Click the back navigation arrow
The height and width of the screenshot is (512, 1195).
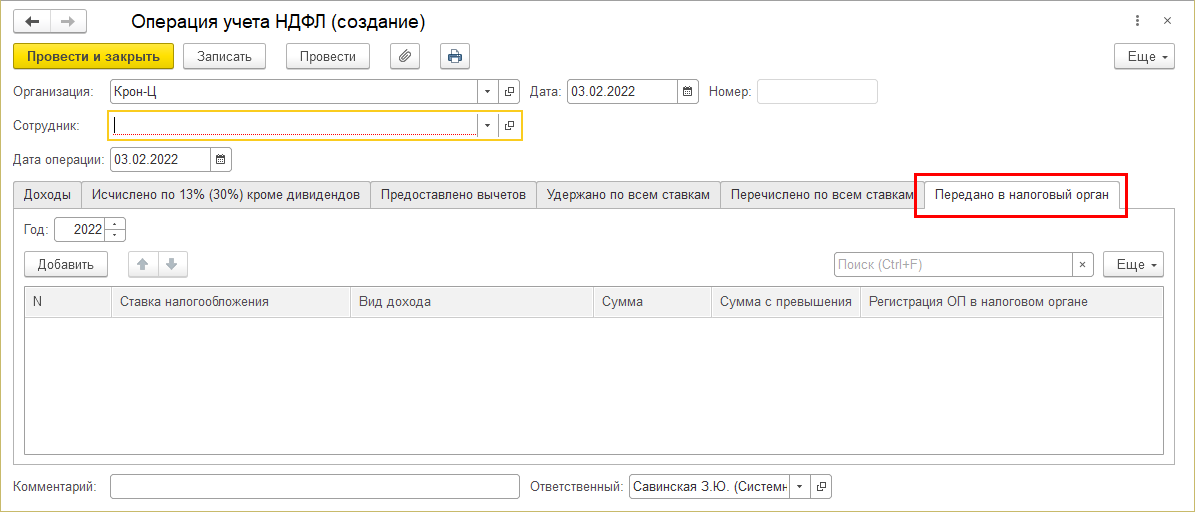pos(31,21)
